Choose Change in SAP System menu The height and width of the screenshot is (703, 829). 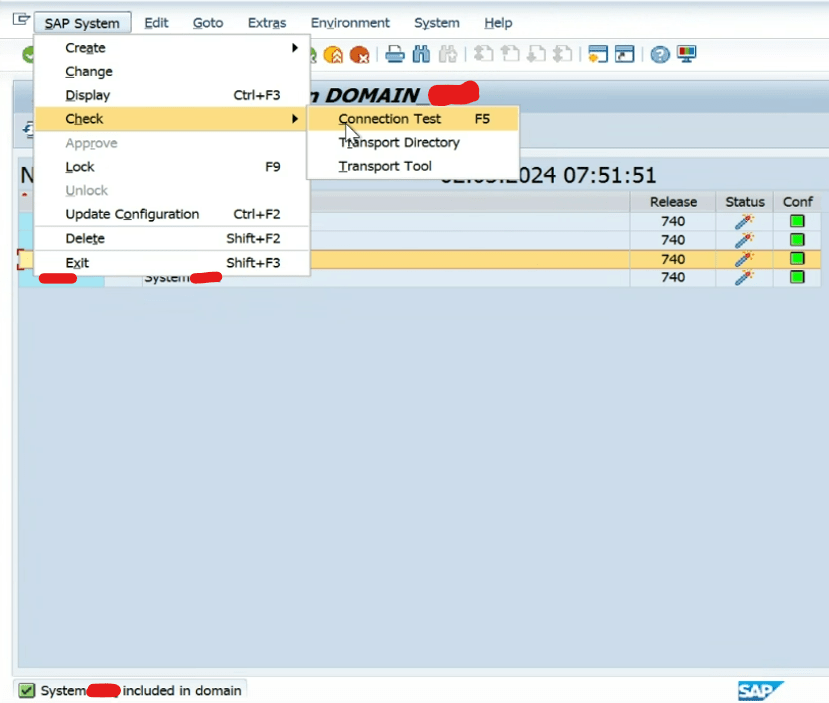point(172,71)
